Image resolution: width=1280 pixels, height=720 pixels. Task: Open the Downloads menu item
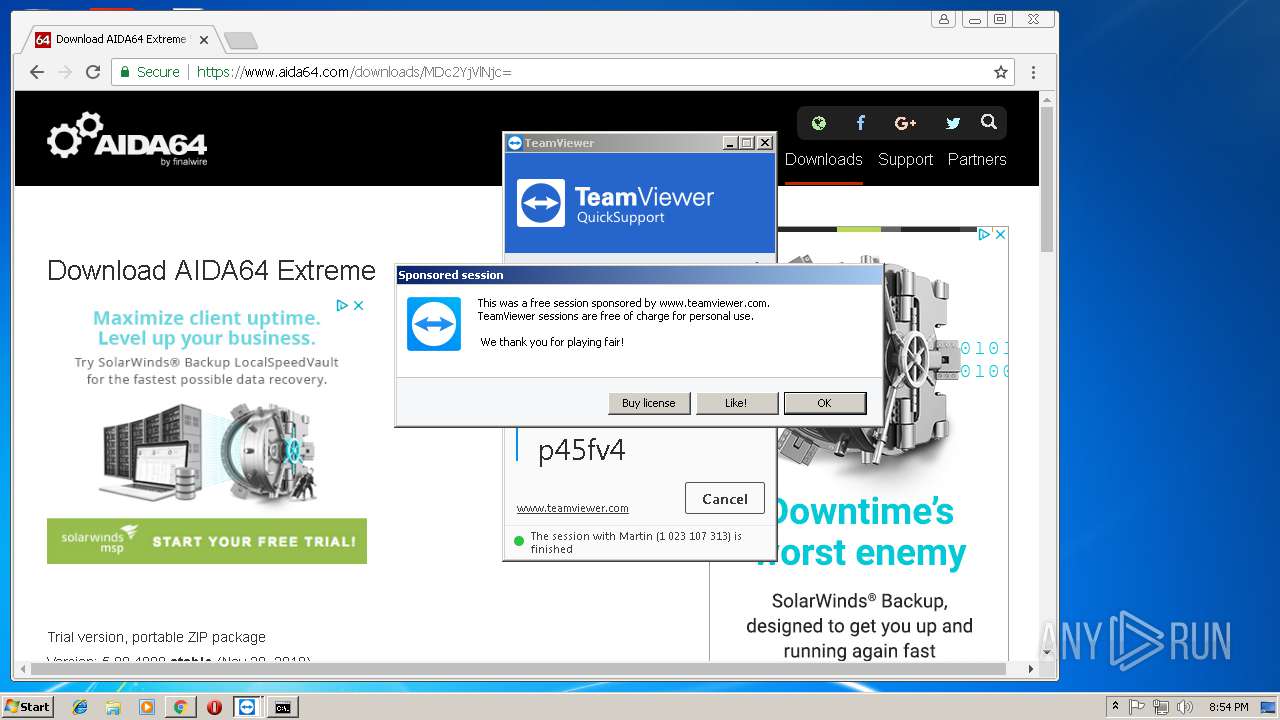(x=823, y=159)
